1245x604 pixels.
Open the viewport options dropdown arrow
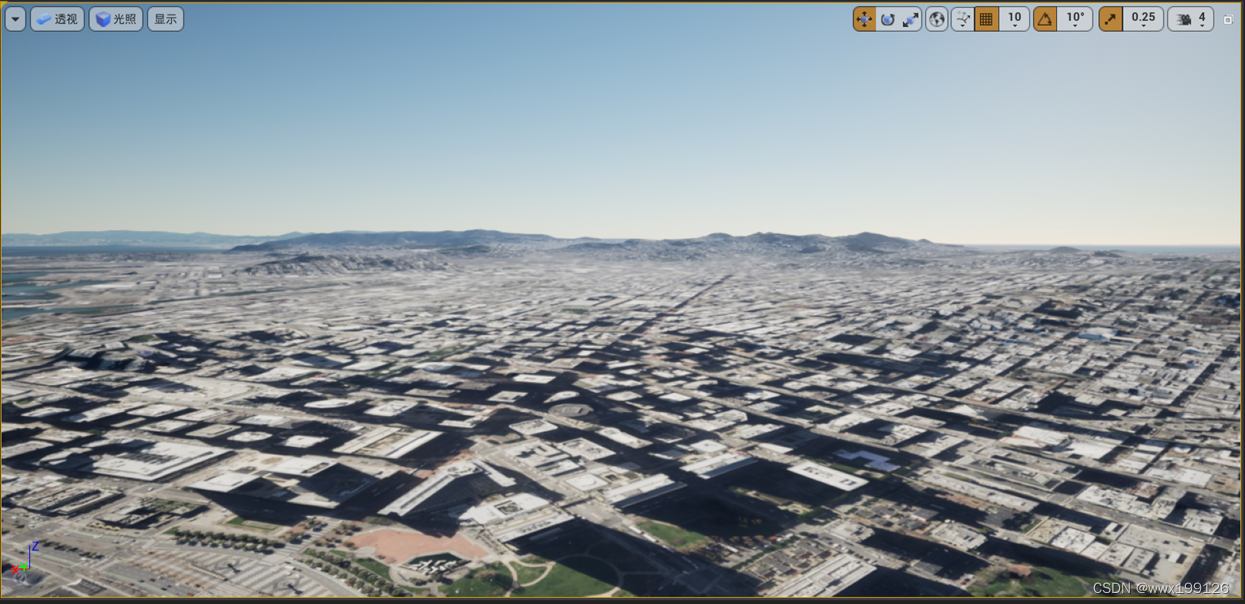pos(14,18)
